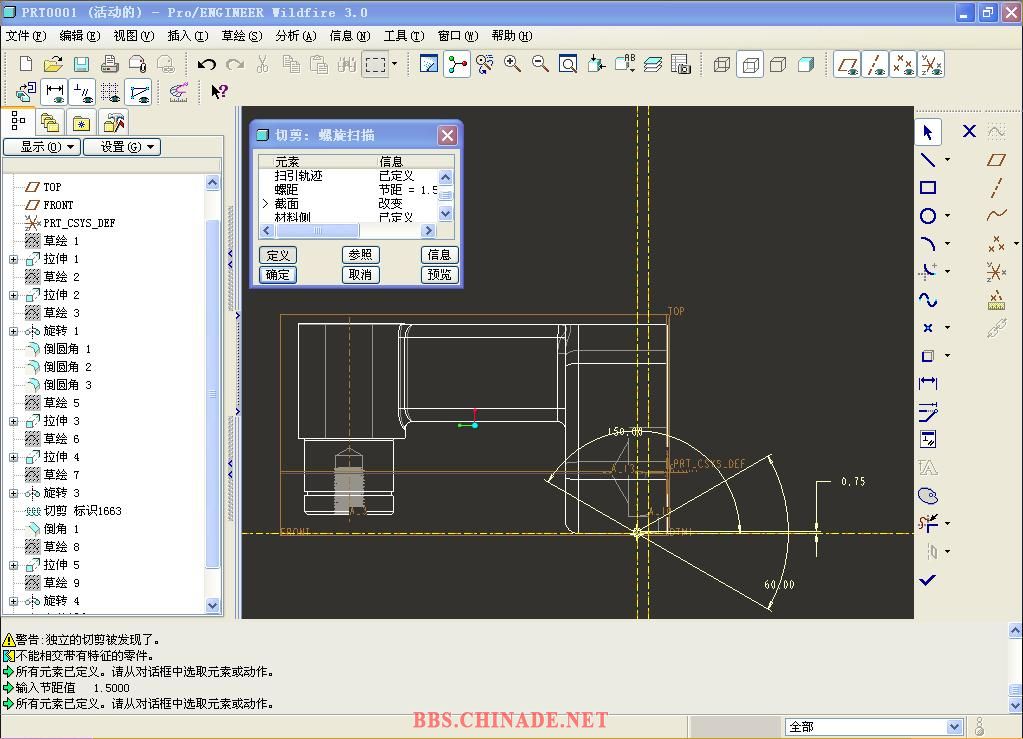
Task: Select the Spline sketch tool
Action: click(x=927, y=300)
